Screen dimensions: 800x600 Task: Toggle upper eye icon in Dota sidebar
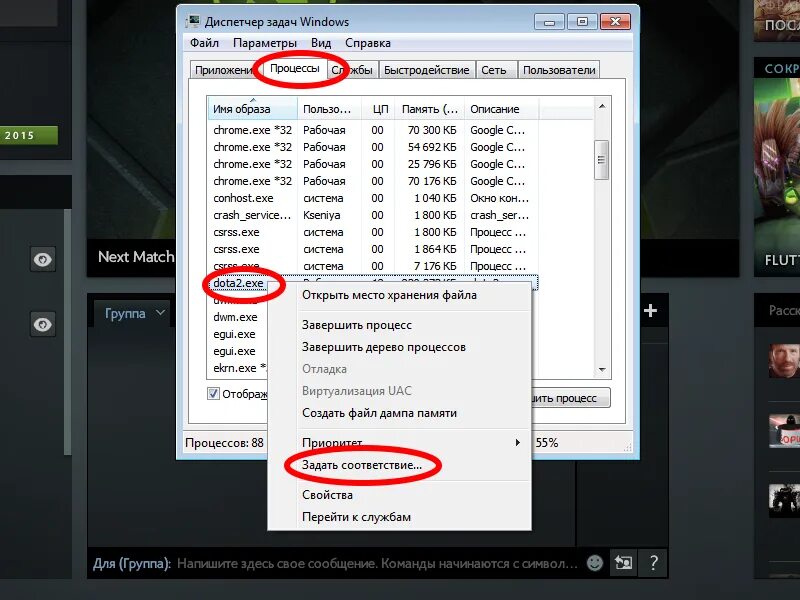click(x=43, y=259)
